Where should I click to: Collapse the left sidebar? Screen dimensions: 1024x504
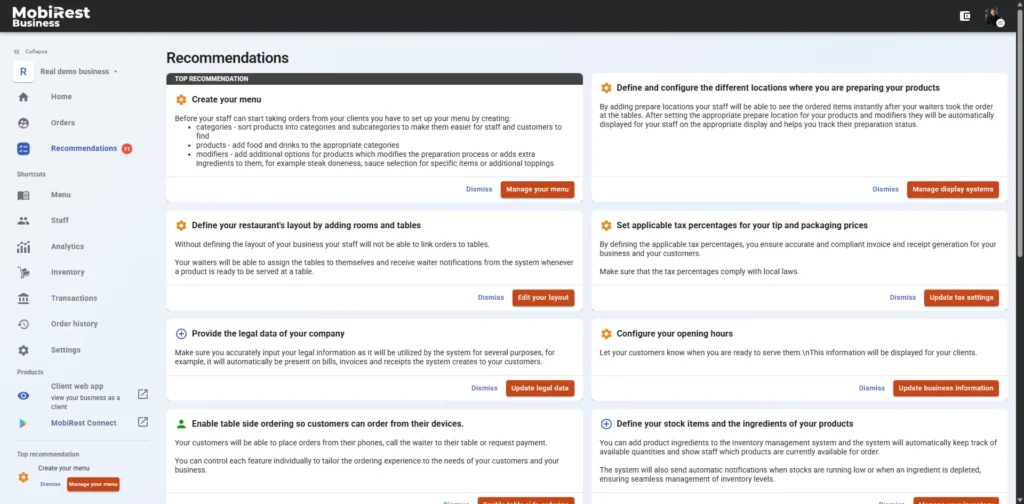[x=30, y=51]
